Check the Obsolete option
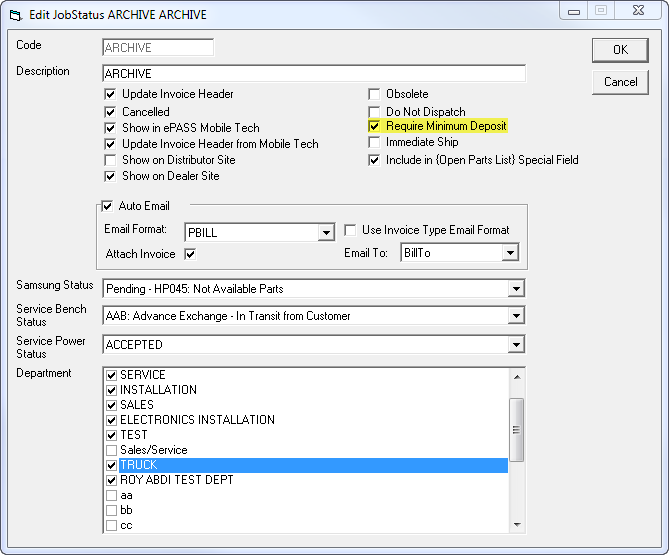 click(x=374, y=94)
